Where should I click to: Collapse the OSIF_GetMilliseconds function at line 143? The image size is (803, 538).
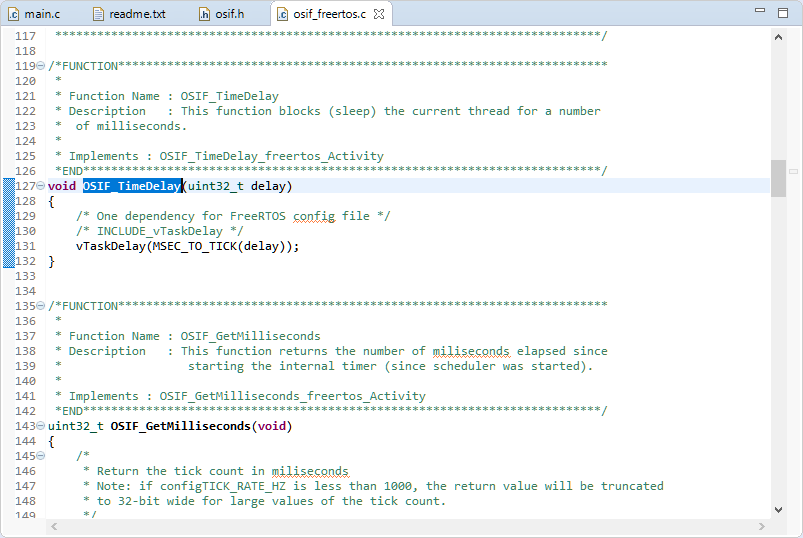coord(41,426)
